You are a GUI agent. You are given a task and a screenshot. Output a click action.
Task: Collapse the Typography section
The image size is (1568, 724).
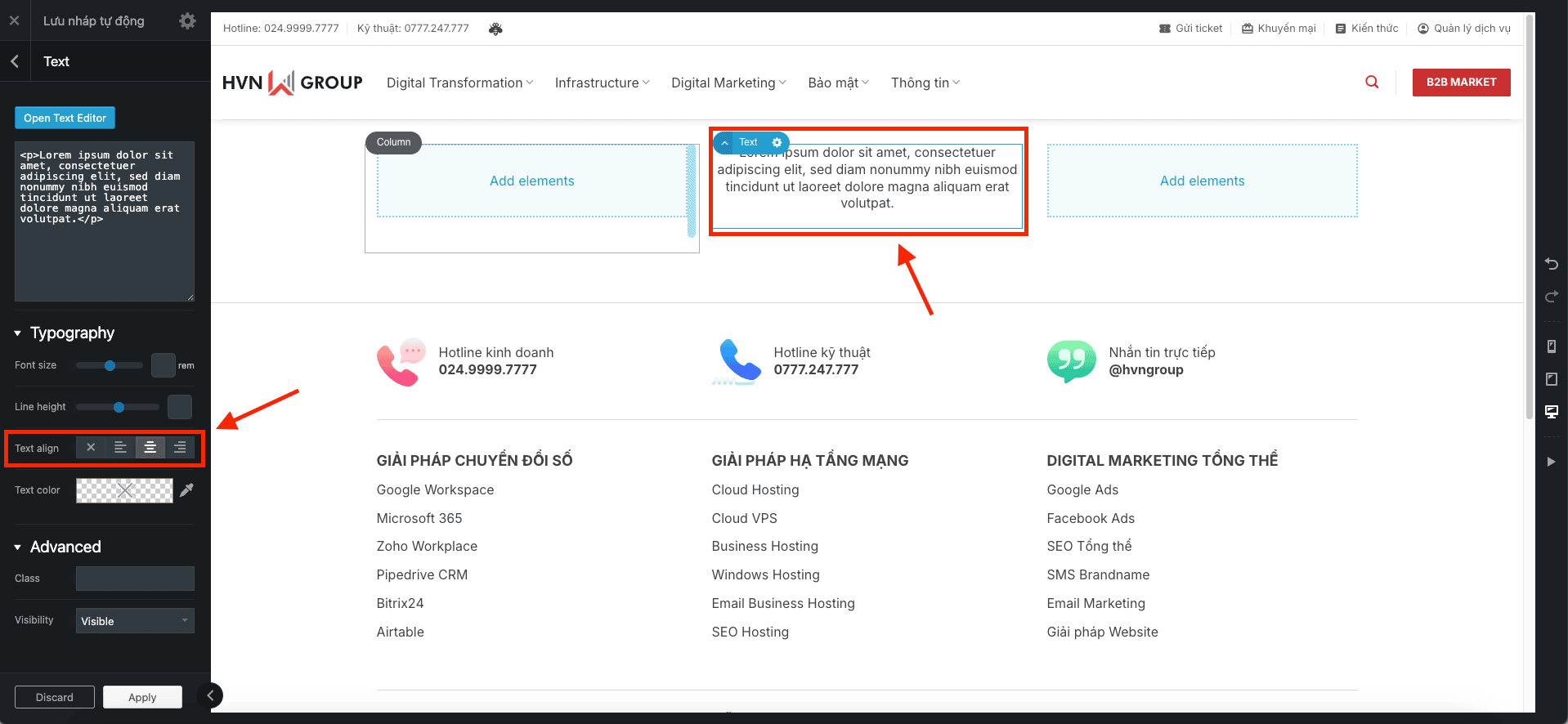pyautogui.click(x=18, y=333)
